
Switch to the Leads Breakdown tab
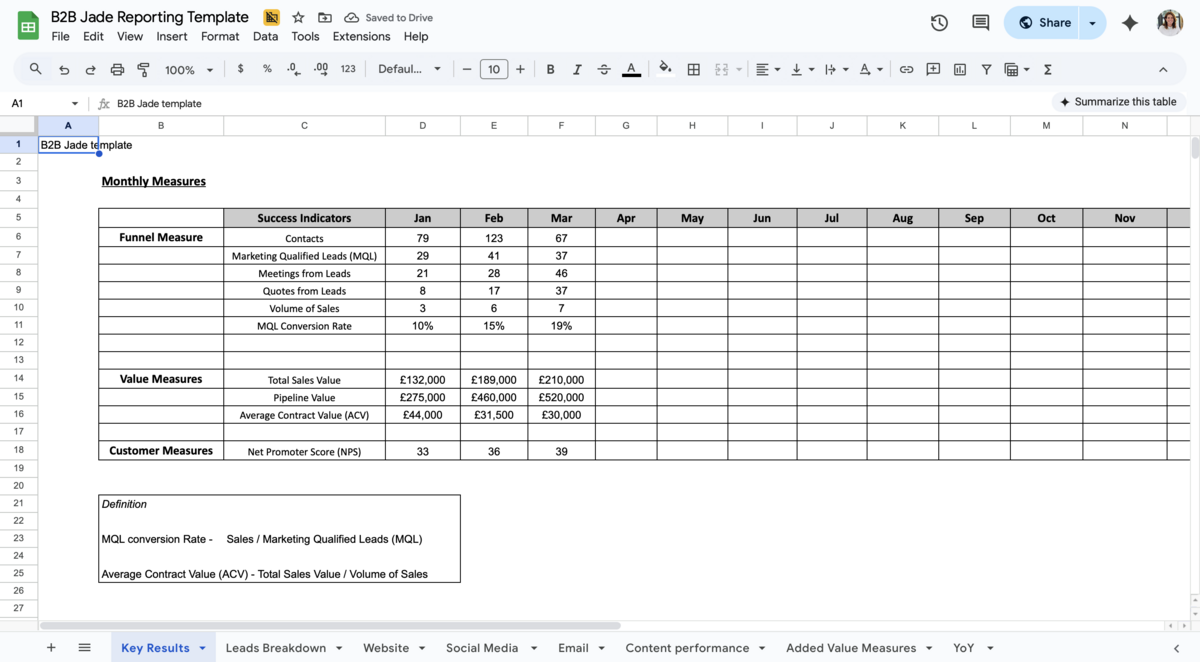pos(276,648)
